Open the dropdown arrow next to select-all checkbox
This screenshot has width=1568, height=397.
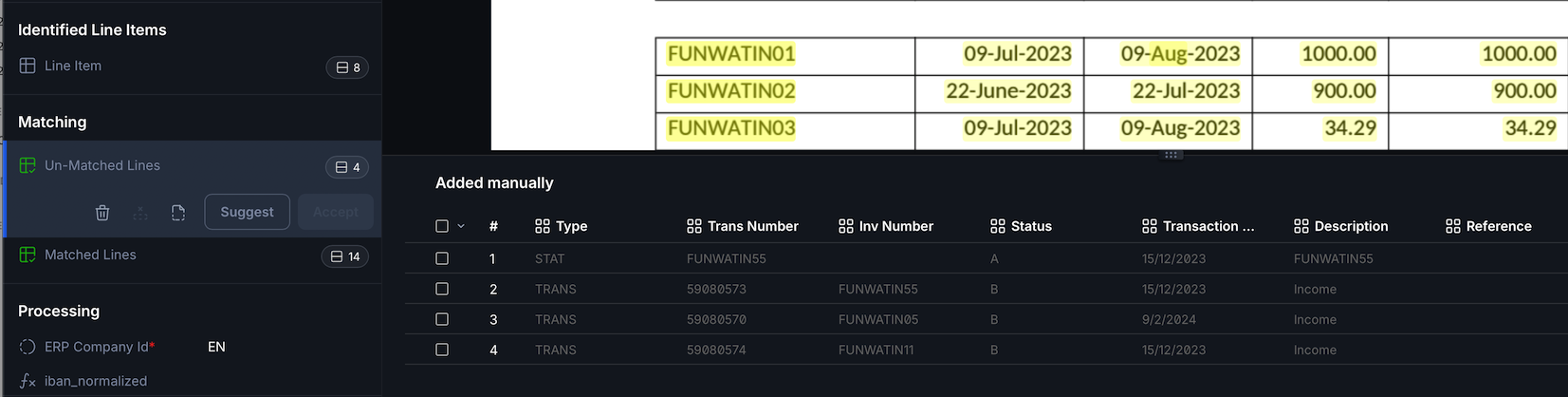coord(461,226)
